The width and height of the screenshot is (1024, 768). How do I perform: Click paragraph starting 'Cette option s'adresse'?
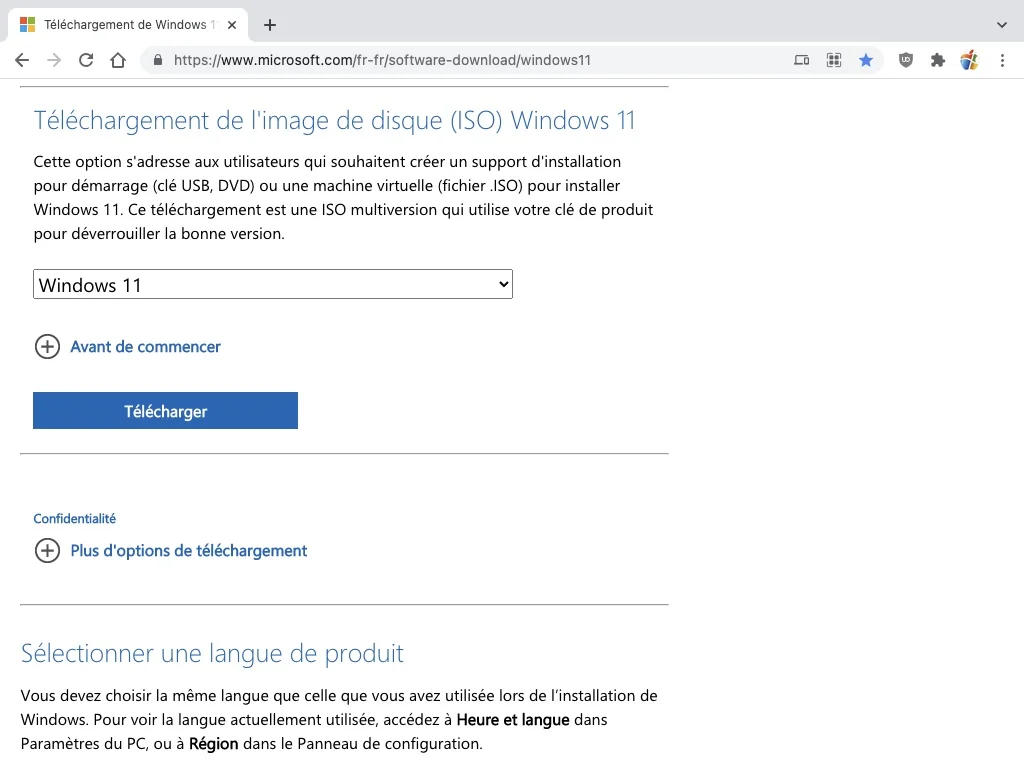pos(344,198)
